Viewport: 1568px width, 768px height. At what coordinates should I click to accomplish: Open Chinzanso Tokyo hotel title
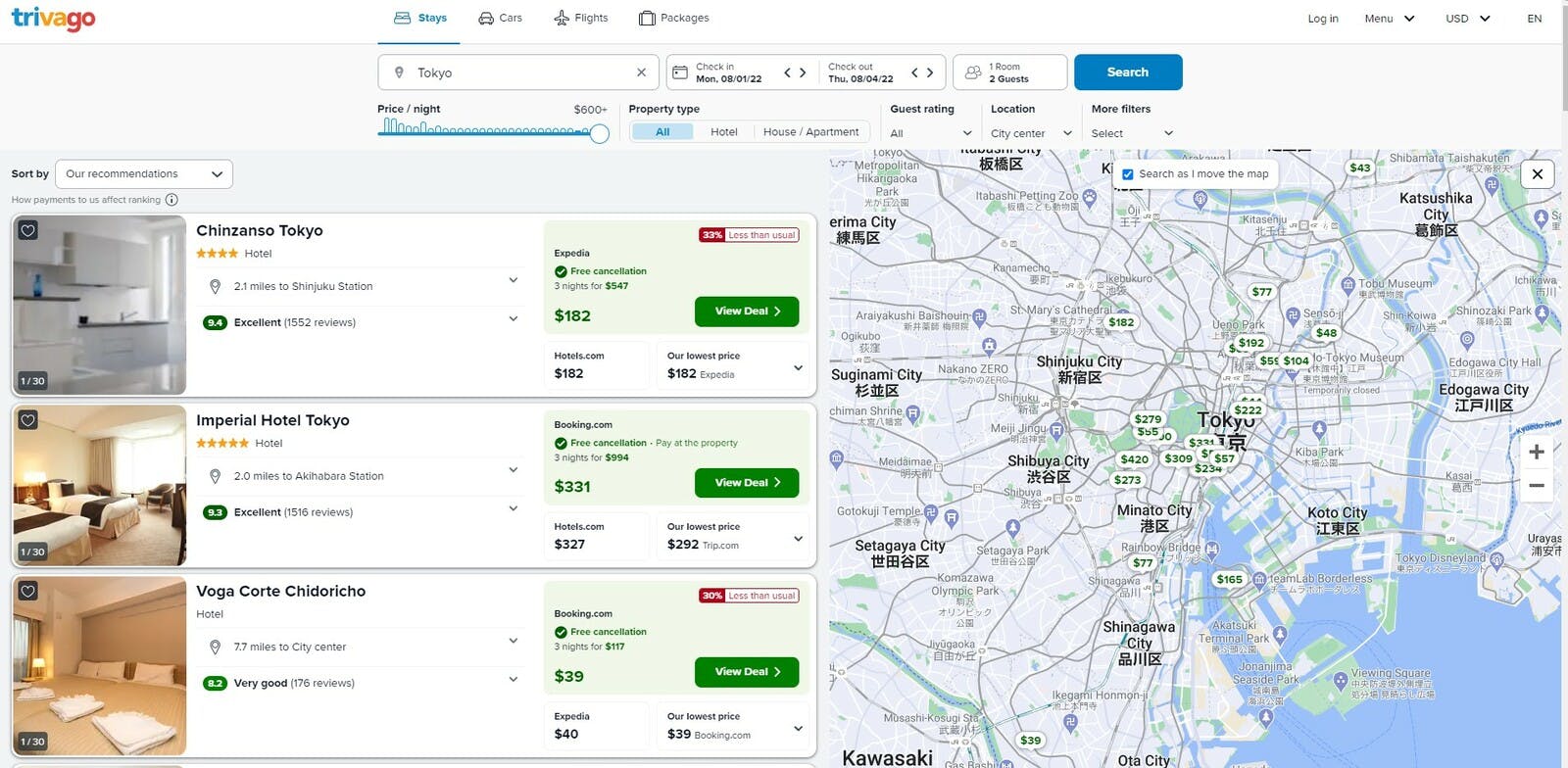(x=260, y=231)
